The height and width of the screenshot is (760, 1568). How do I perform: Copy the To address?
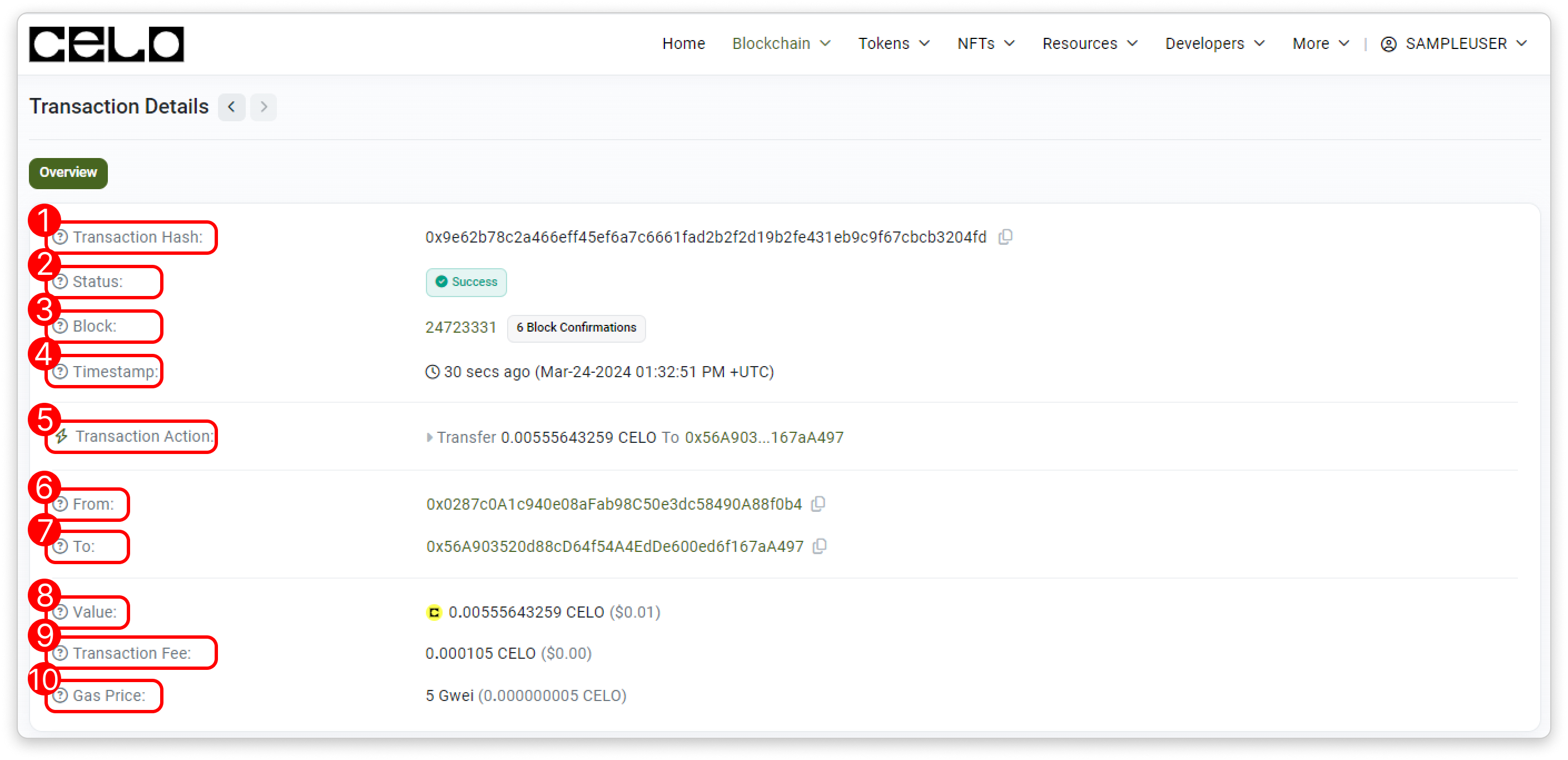point(819,546)
